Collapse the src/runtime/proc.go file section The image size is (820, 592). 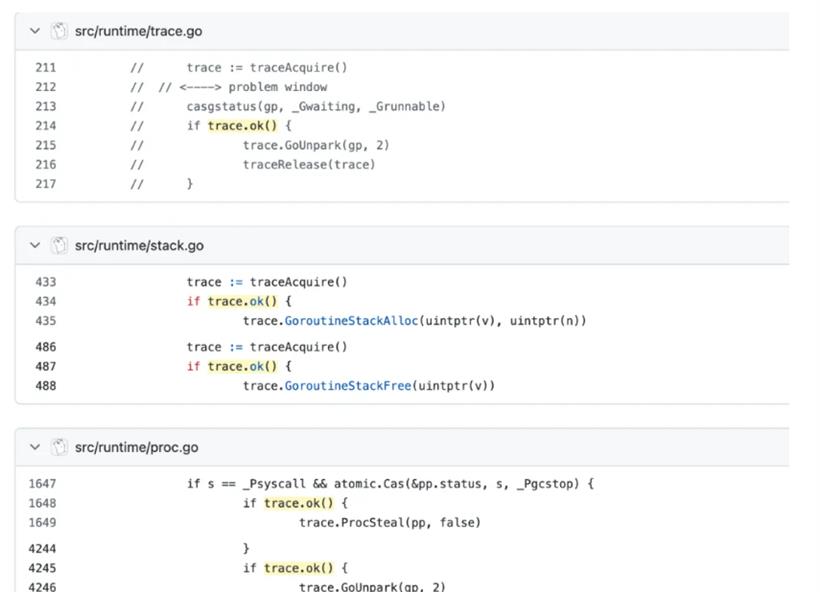[x=35, y=447]
